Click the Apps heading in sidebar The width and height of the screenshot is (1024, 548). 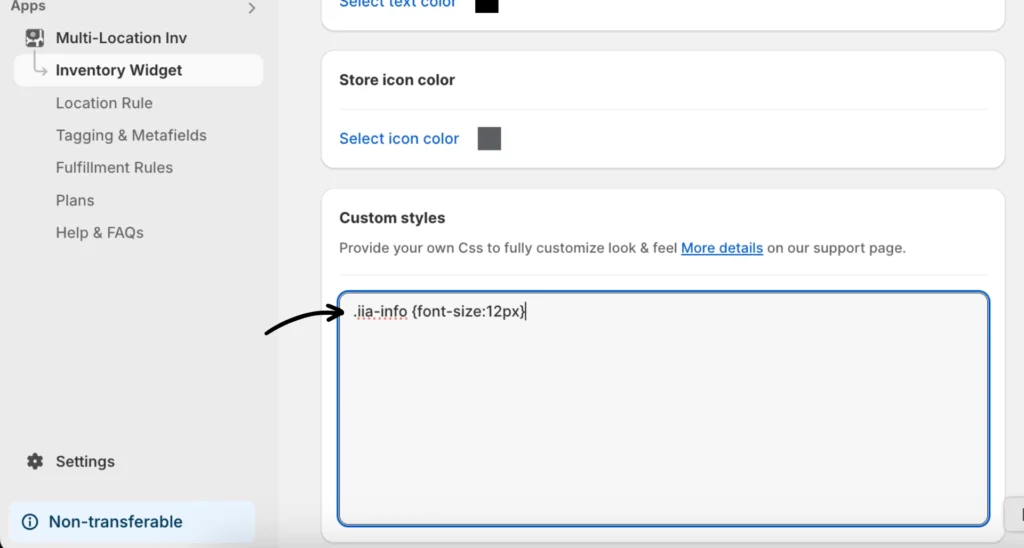(28, 7)
